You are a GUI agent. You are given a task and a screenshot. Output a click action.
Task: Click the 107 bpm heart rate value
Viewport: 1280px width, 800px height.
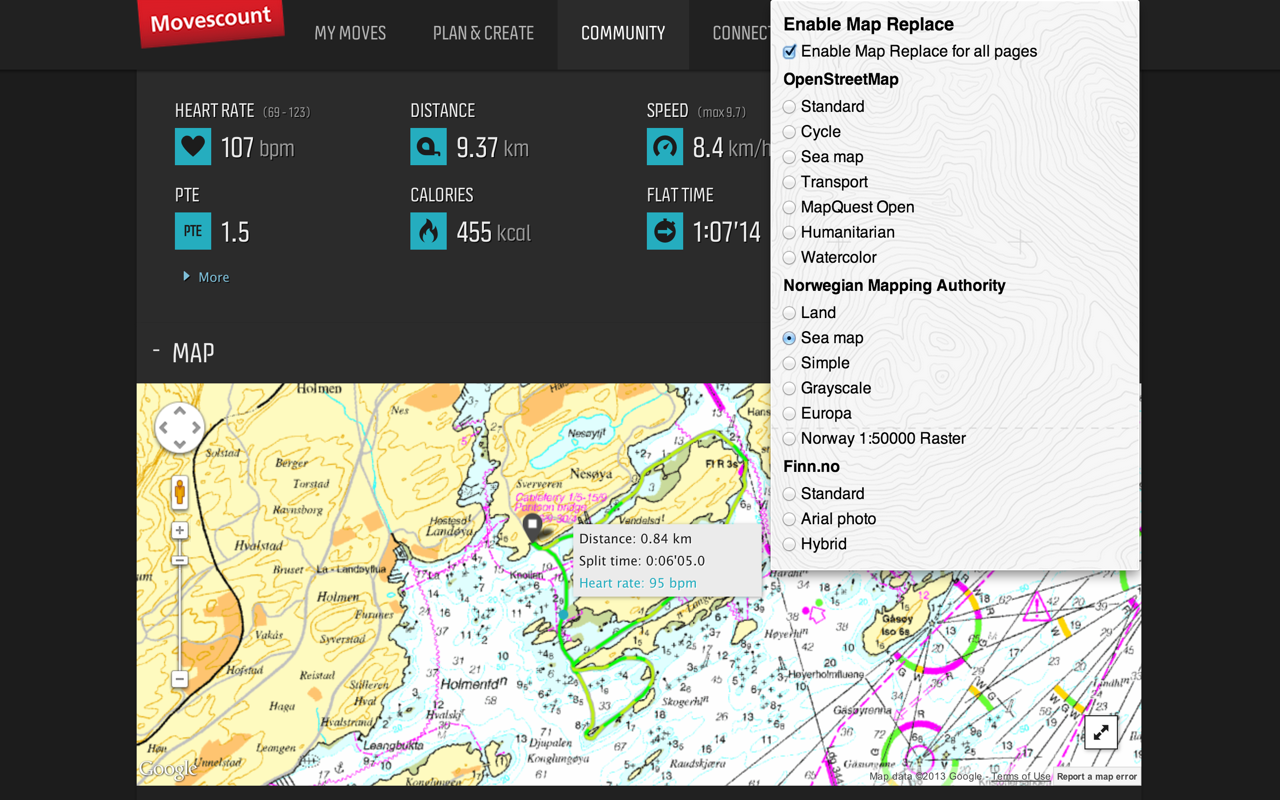click(257, 148)
